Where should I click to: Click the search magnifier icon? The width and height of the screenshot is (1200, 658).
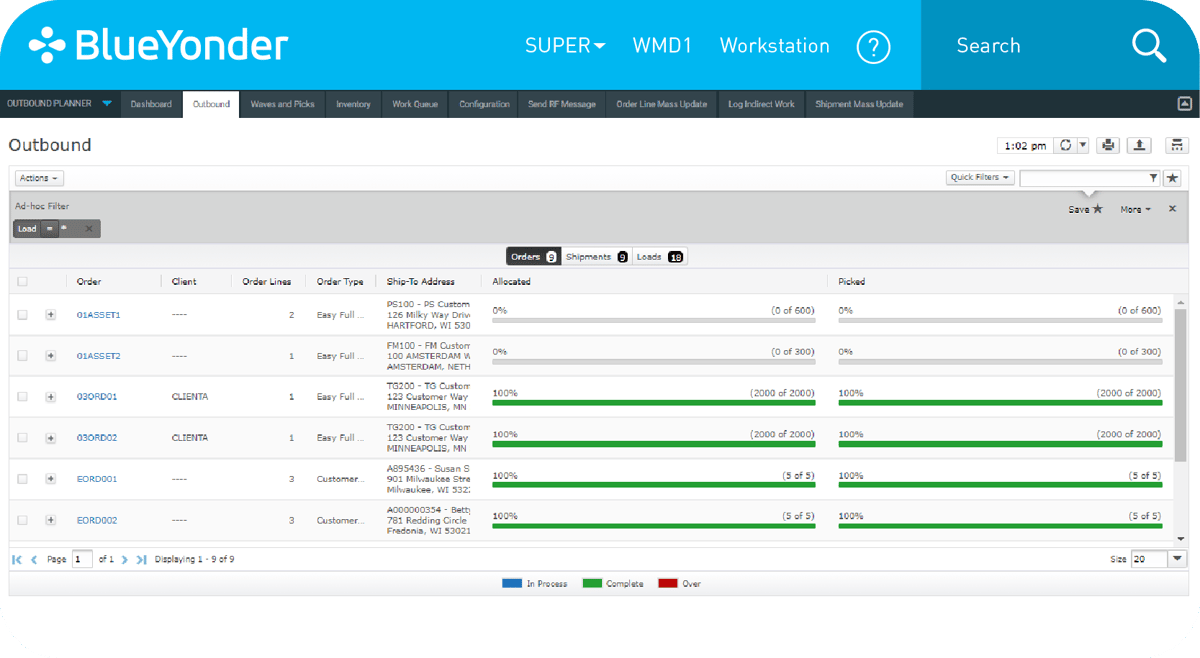click(x=1148, y=45)
